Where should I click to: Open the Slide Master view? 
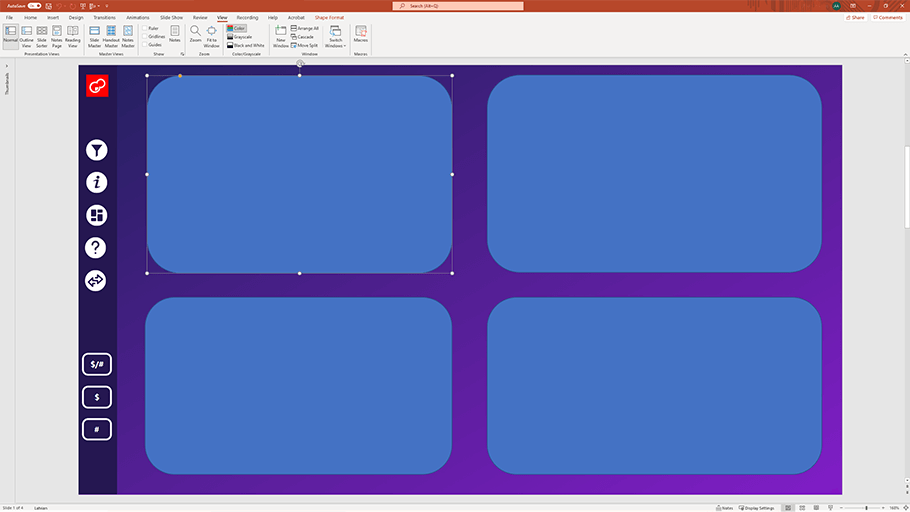pyautogui.click(x=94, y=36)
